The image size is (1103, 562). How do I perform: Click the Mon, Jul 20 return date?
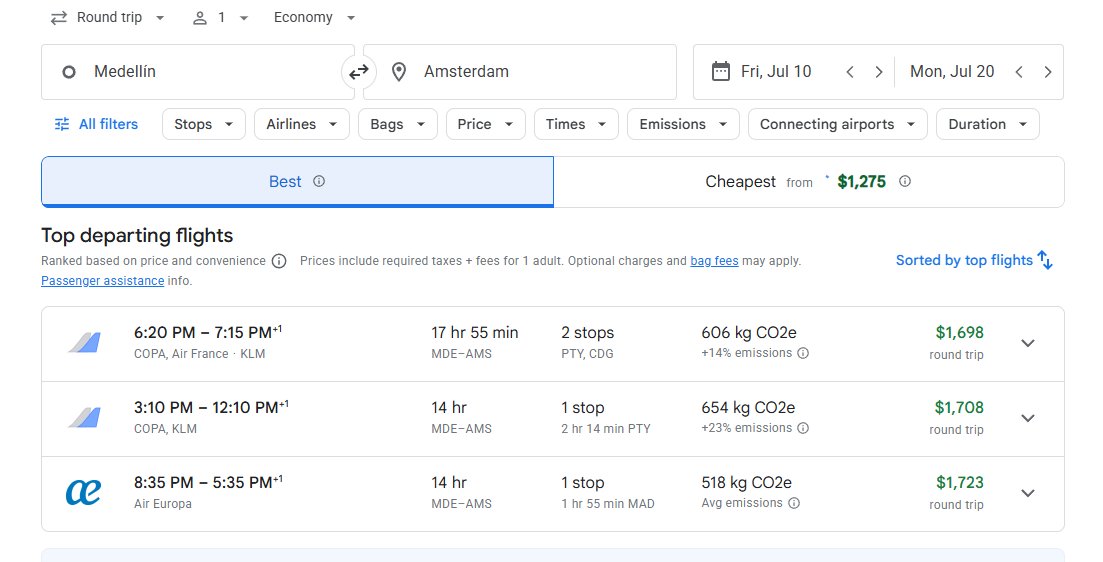(x=952, y=72)
